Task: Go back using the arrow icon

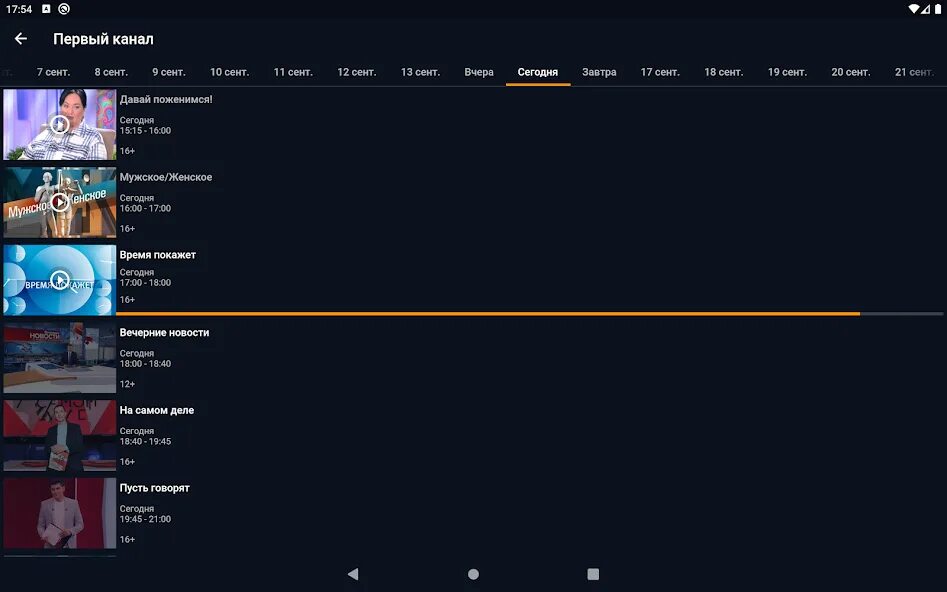Action: (21, 39)
